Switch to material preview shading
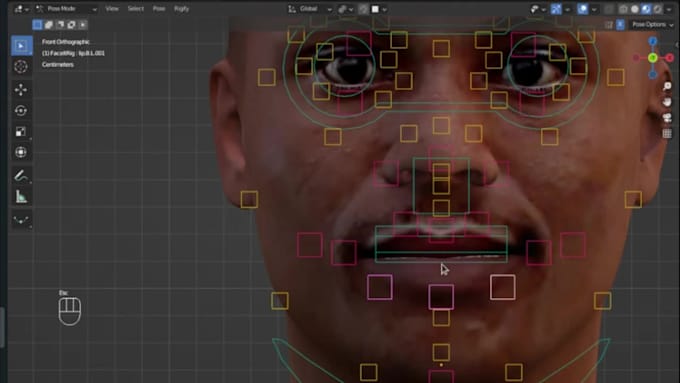Image resolution: width=680 pixels, height=383 pixels. 646,9
